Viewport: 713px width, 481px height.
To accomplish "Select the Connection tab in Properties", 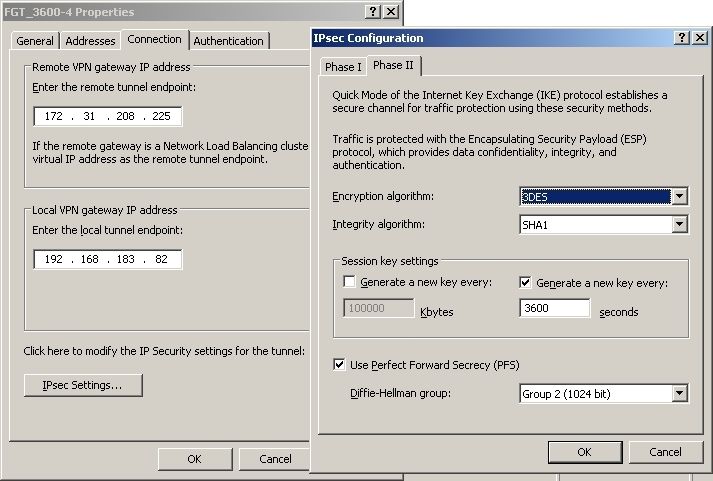I will tap(154, 40).
